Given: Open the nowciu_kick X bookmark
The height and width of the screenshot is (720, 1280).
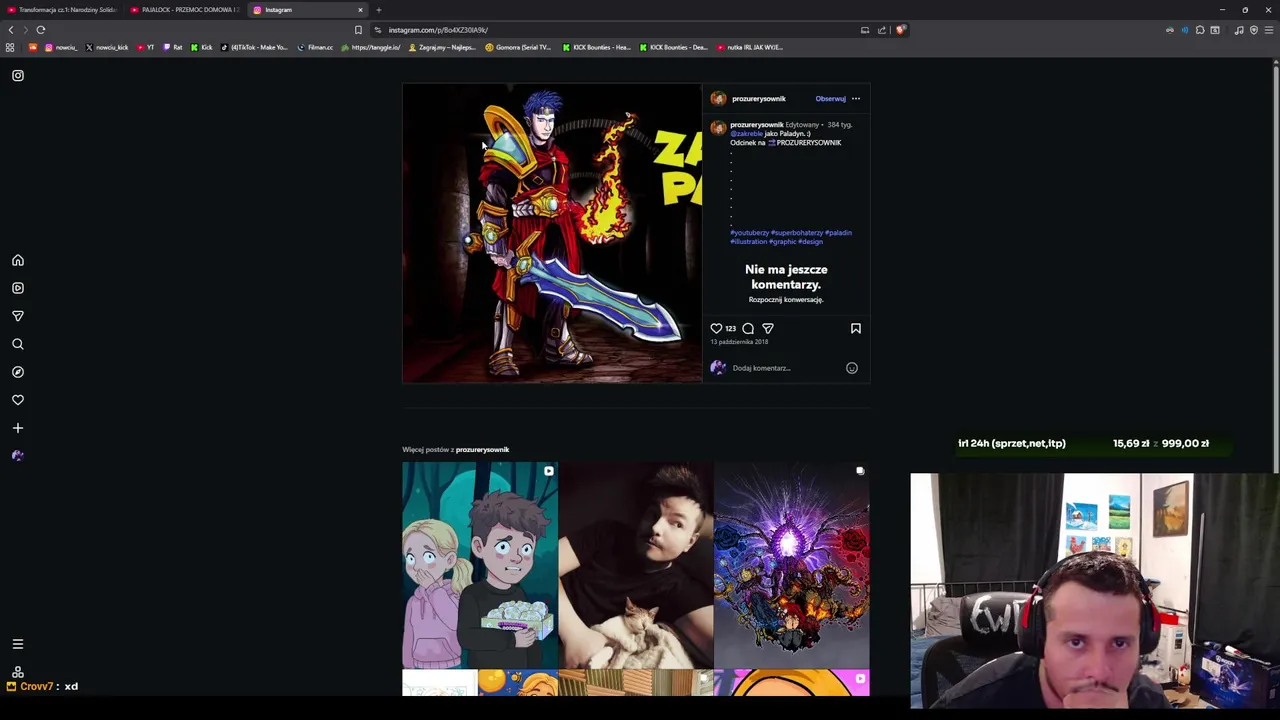Looking at the screenshot, I should click(107, 47).
